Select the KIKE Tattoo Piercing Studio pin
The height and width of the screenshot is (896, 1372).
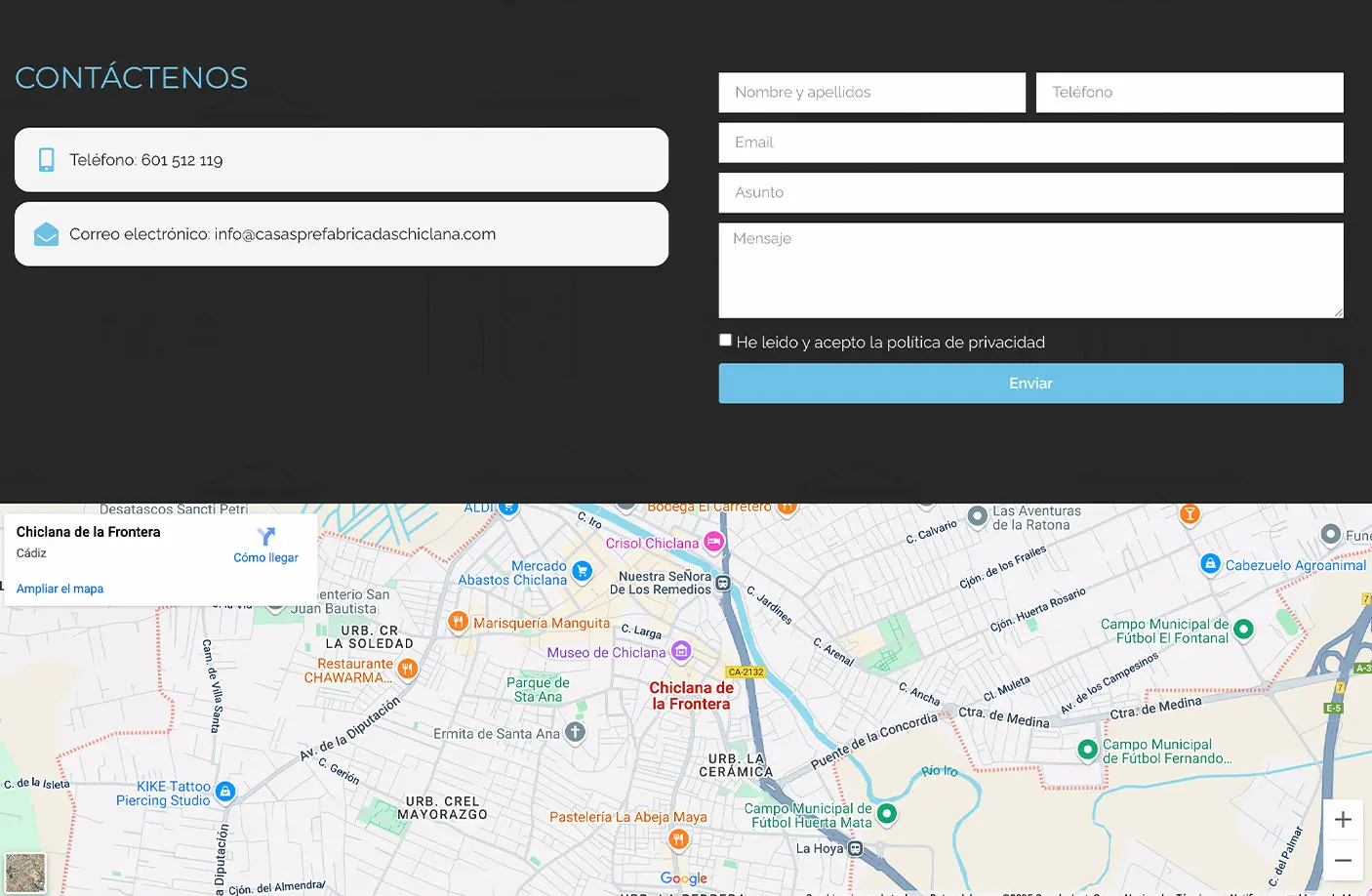click(x=225, y=792)
